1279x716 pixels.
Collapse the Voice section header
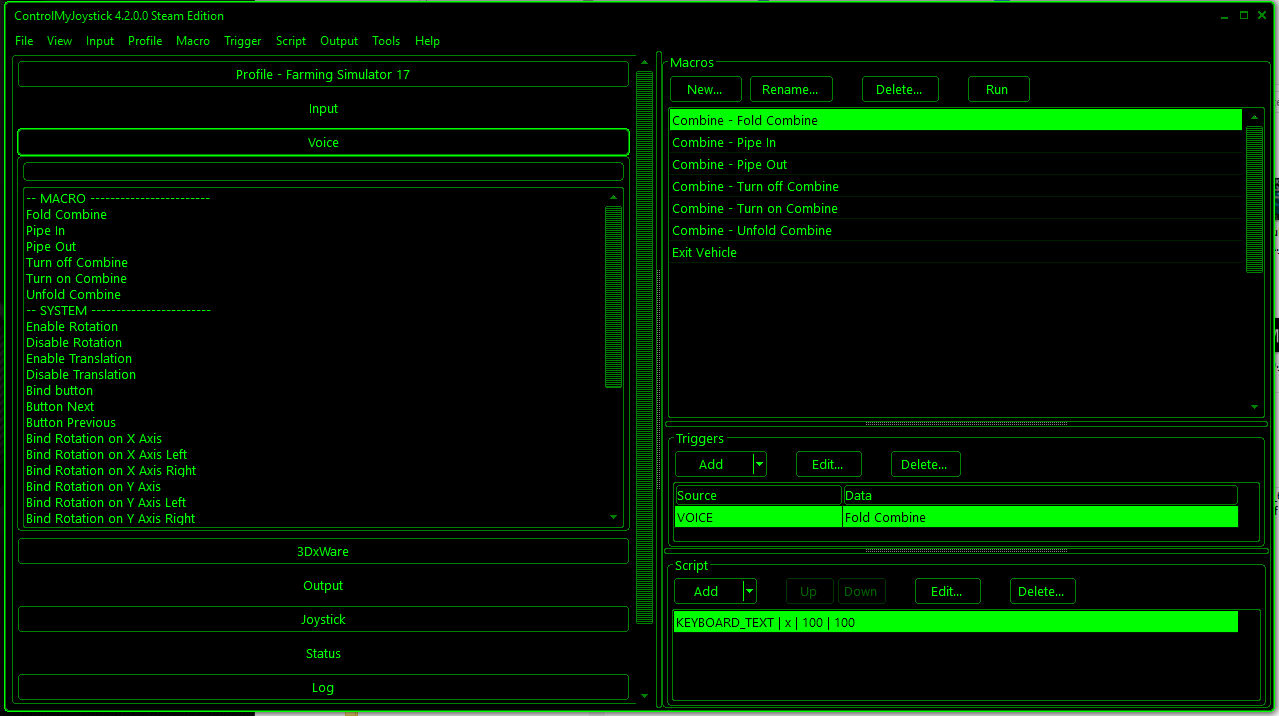tap(323, 142)
